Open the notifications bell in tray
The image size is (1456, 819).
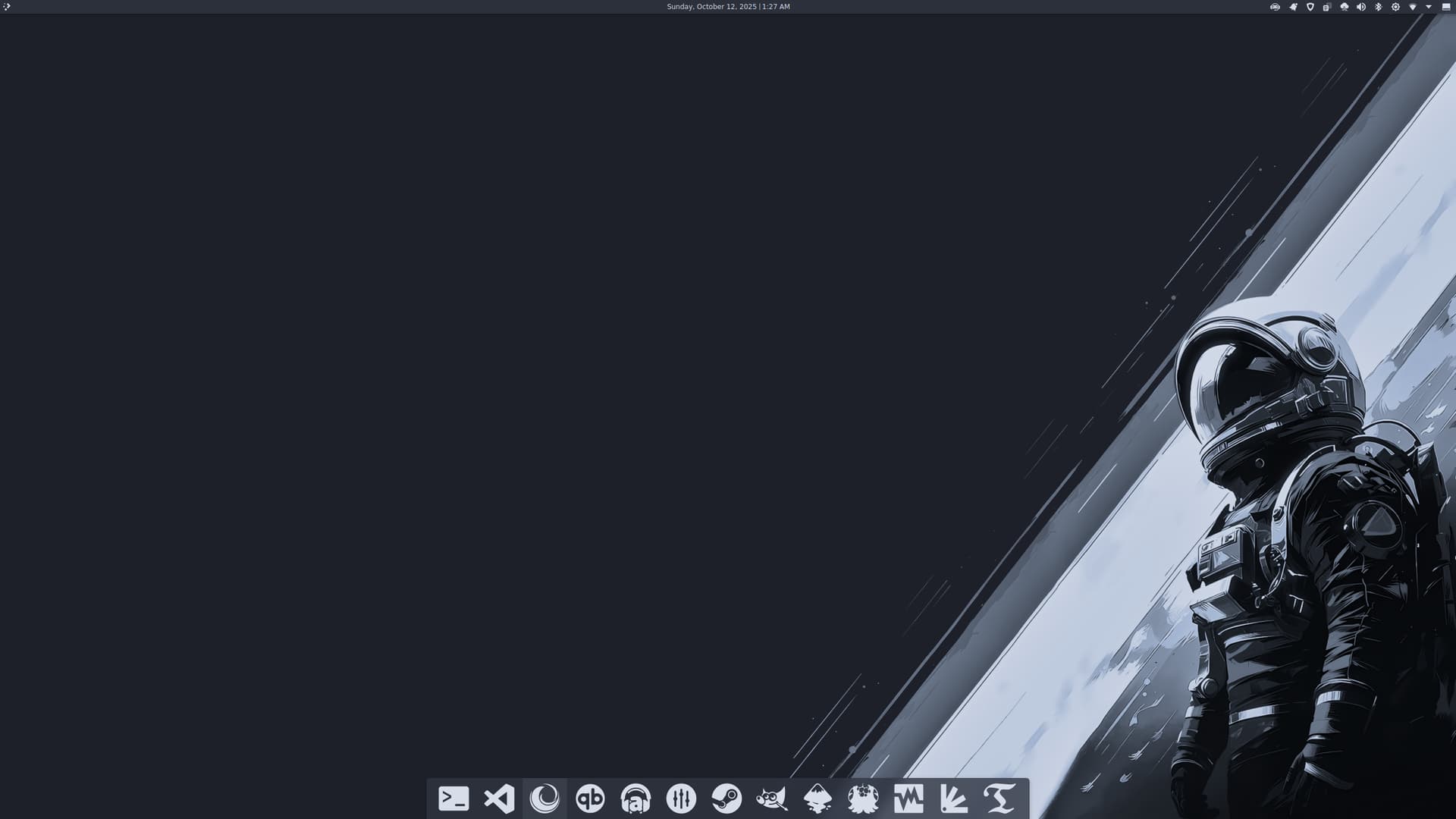coord(1293,7)
